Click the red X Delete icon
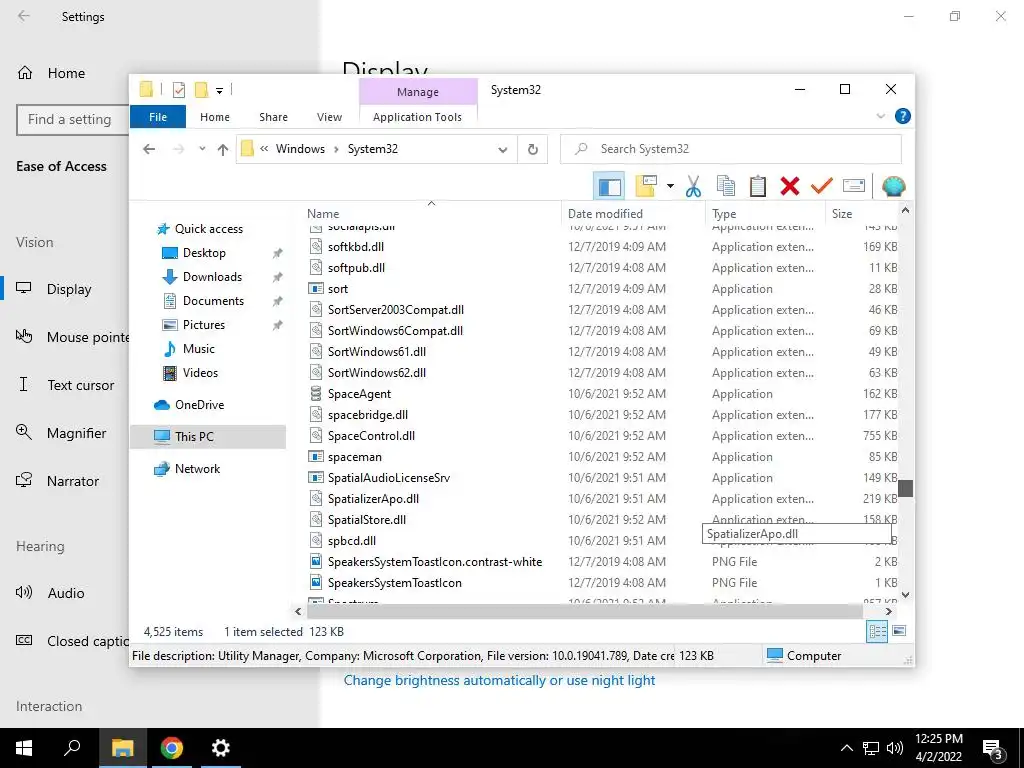The image size is (1024, 768). tap(790, 187)
